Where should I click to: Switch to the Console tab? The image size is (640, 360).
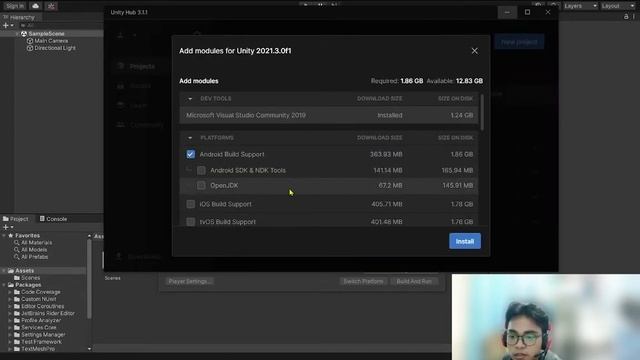53,219
